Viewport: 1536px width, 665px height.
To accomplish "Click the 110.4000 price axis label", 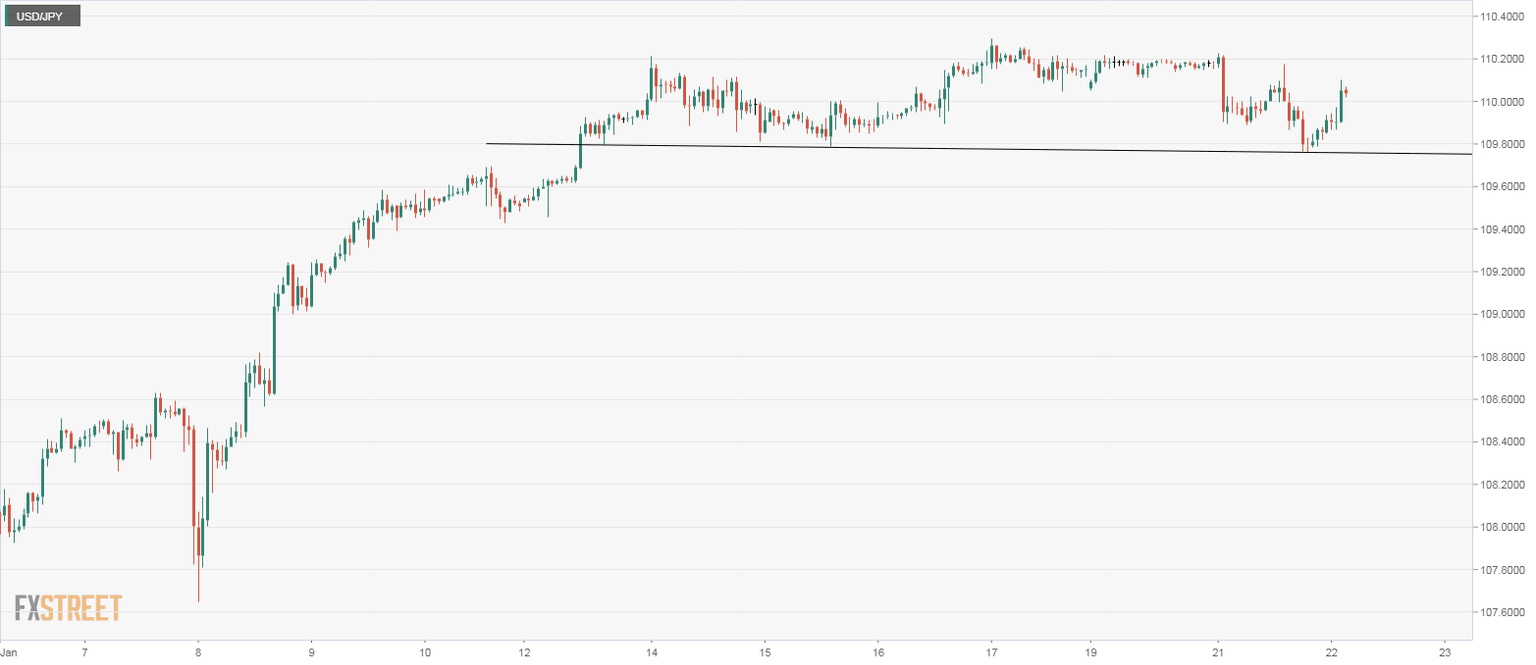I will (1502, 16).
